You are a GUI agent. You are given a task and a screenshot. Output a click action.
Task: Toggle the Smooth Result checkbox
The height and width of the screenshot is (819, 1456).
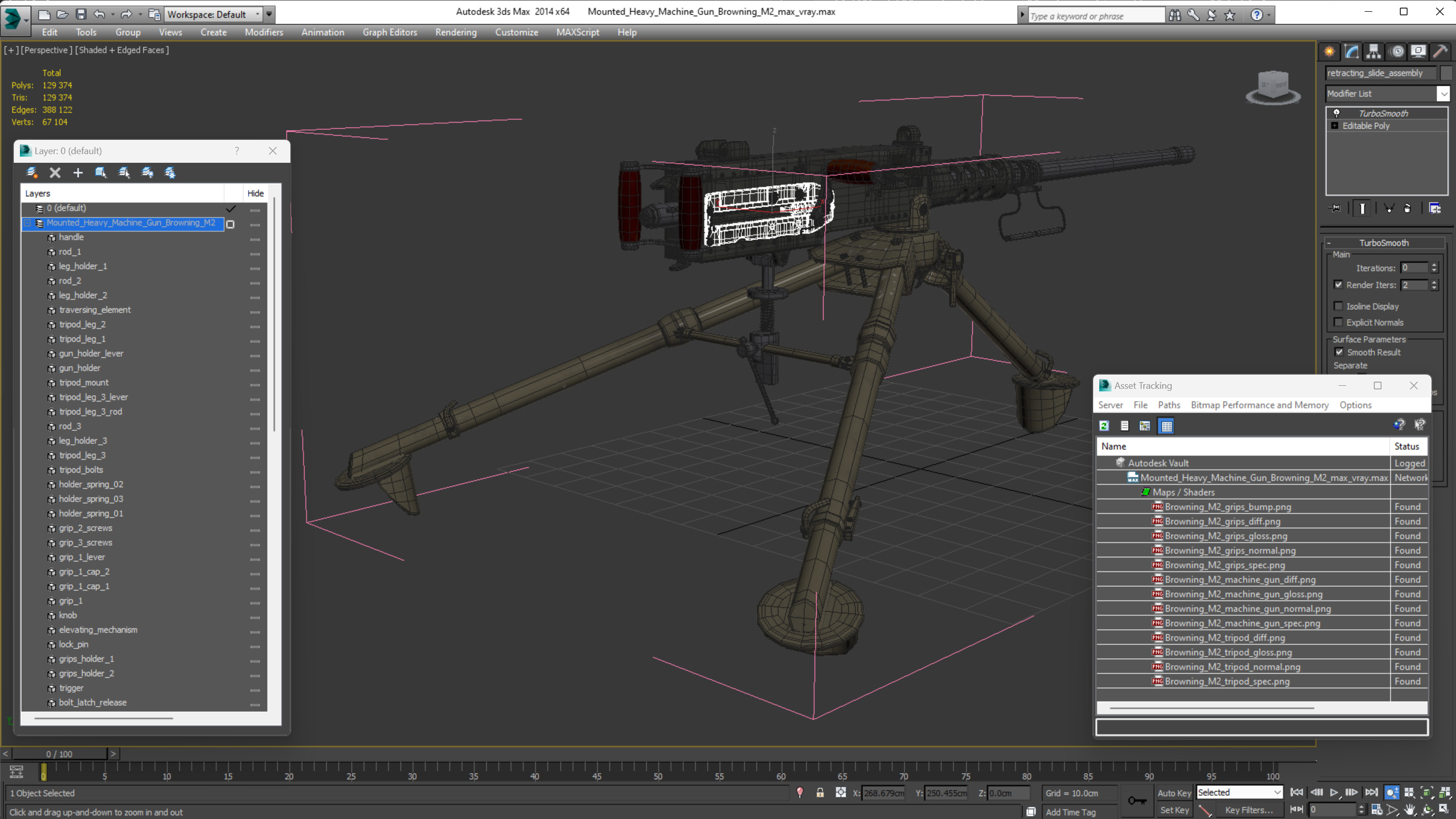(1339, 352)
